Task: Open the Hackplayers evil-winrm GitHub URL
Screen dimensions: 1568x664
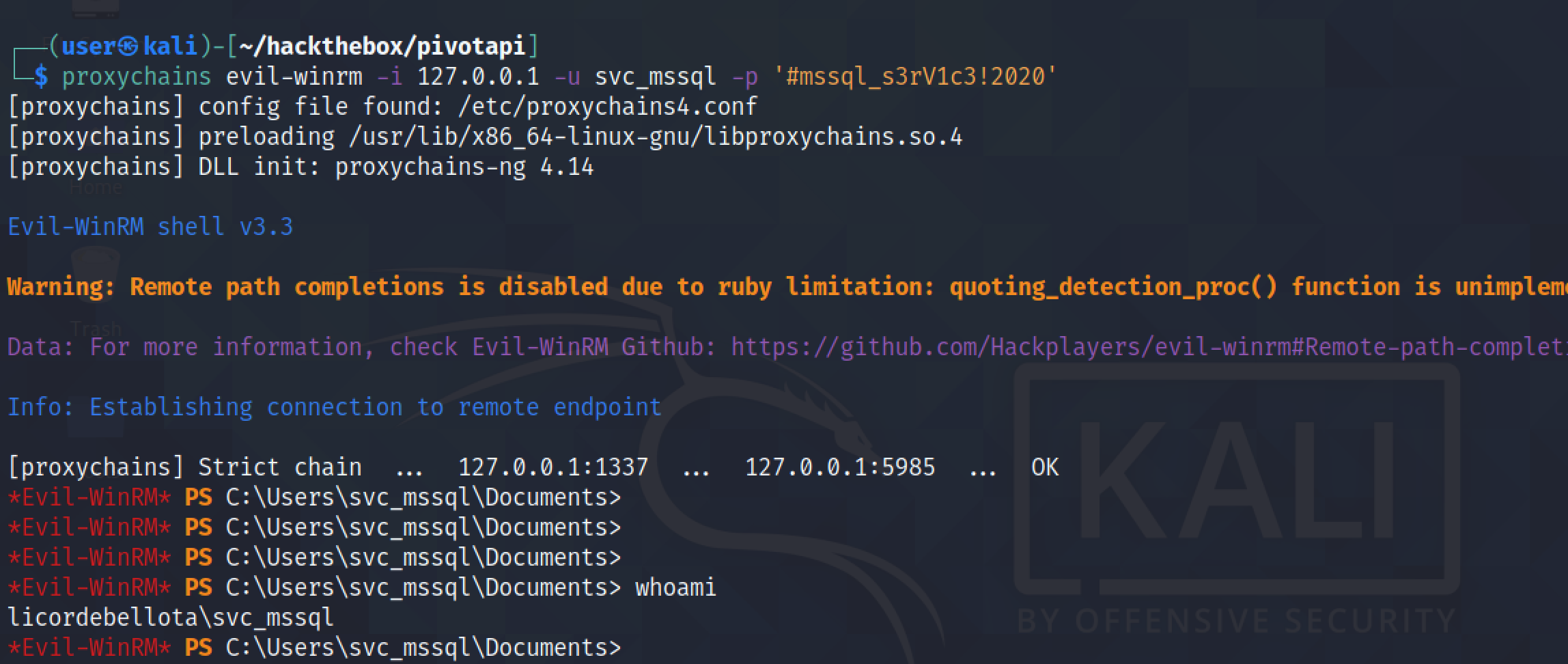Action: pos(1149,346)
